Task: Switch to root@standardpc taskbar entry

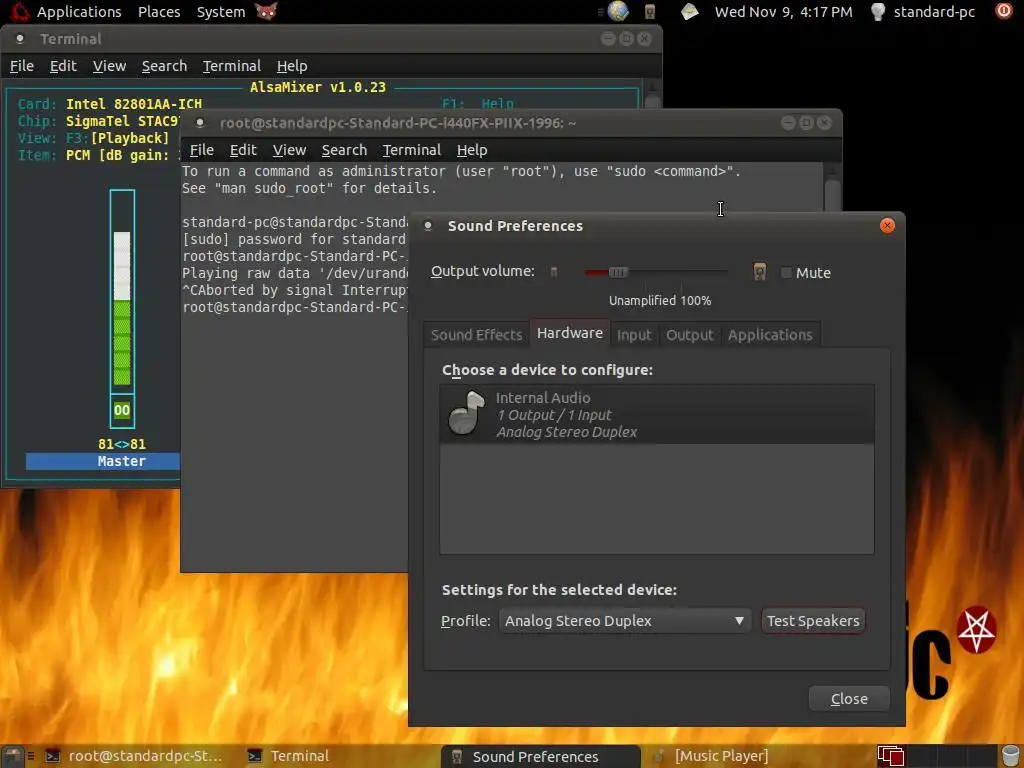Action: coord(135,756)
